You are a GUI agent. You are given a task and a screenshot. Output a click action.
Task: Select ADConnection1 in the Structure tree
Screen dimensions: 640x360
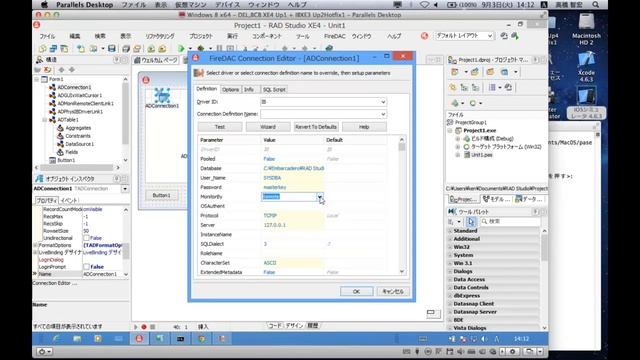click(74, 87)
